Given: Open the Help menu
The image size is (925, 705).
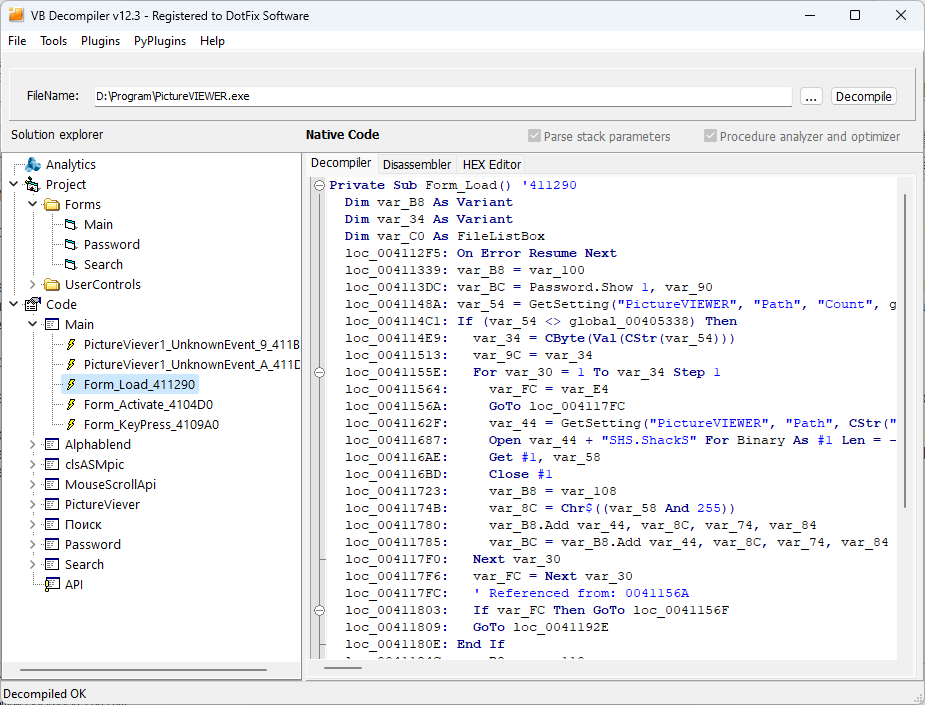Looking at the screenshot, I should [x=212, y=41].
